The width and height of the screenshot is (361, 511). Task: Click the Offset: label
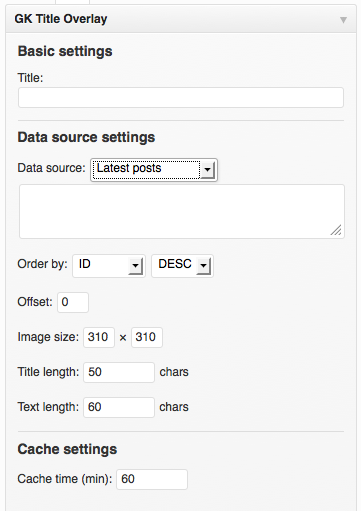tap(35, 302)
